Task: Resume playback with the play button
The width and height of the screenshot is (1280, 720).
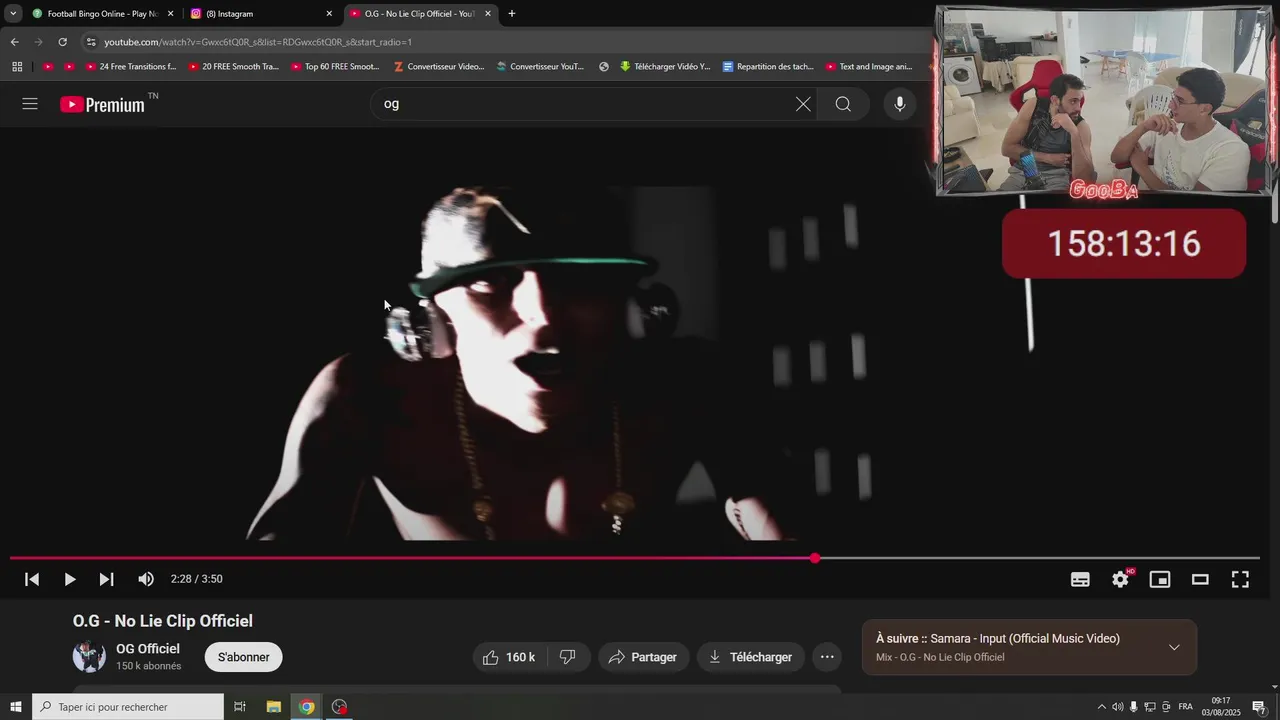Action: (70, 579)
